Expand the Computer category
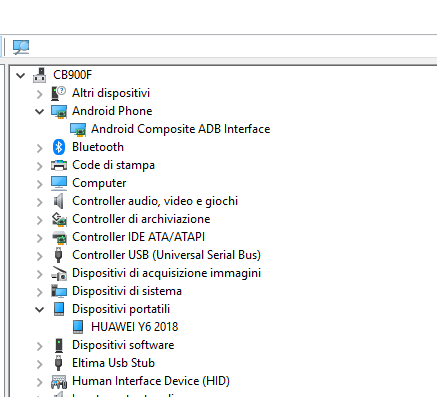 [40, 184]
